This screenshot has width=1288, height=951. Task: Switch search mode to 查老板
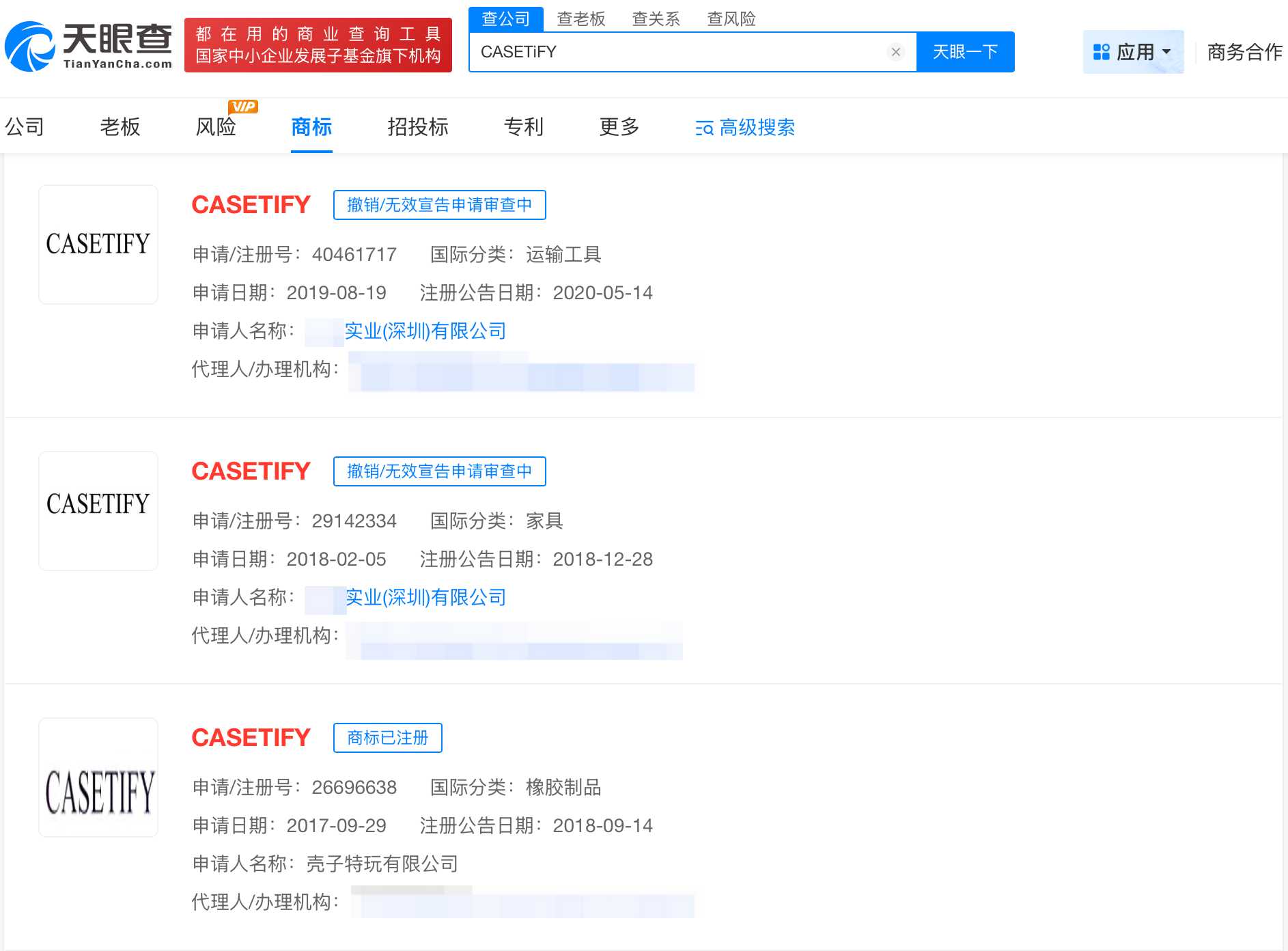click(581, 18)
